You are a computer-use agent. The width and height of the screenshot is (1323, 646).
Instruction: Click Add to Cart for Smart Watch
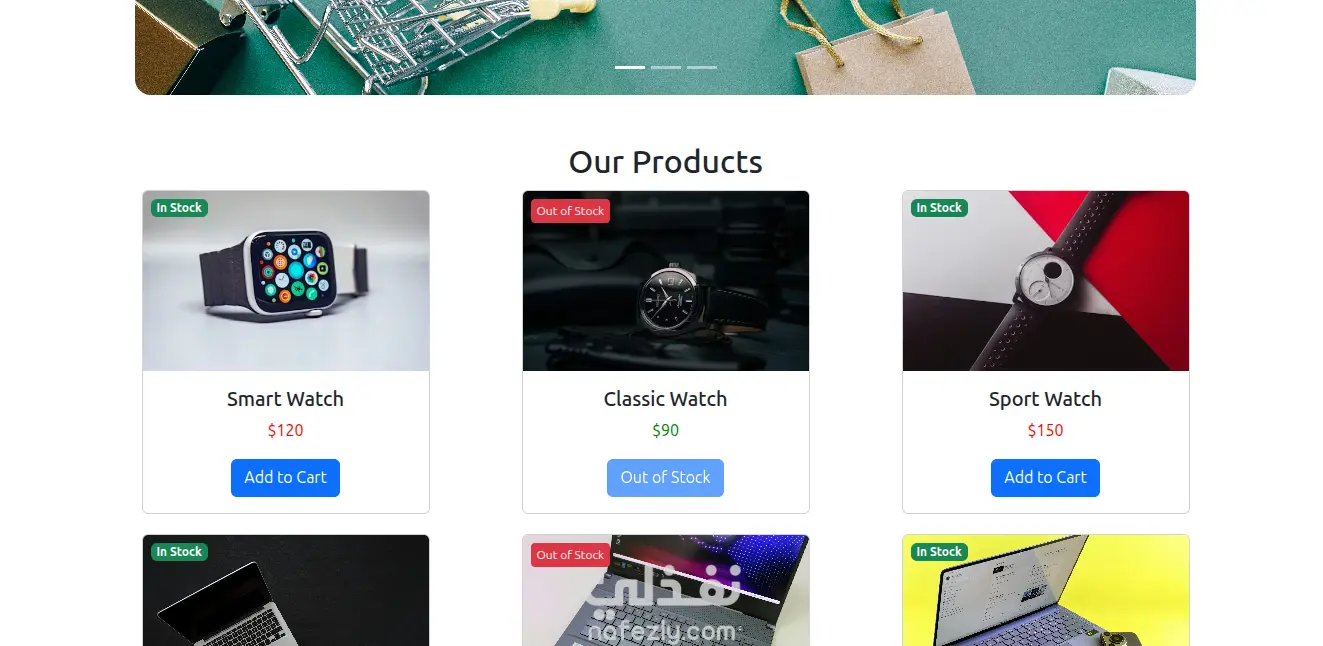point(285,478)
